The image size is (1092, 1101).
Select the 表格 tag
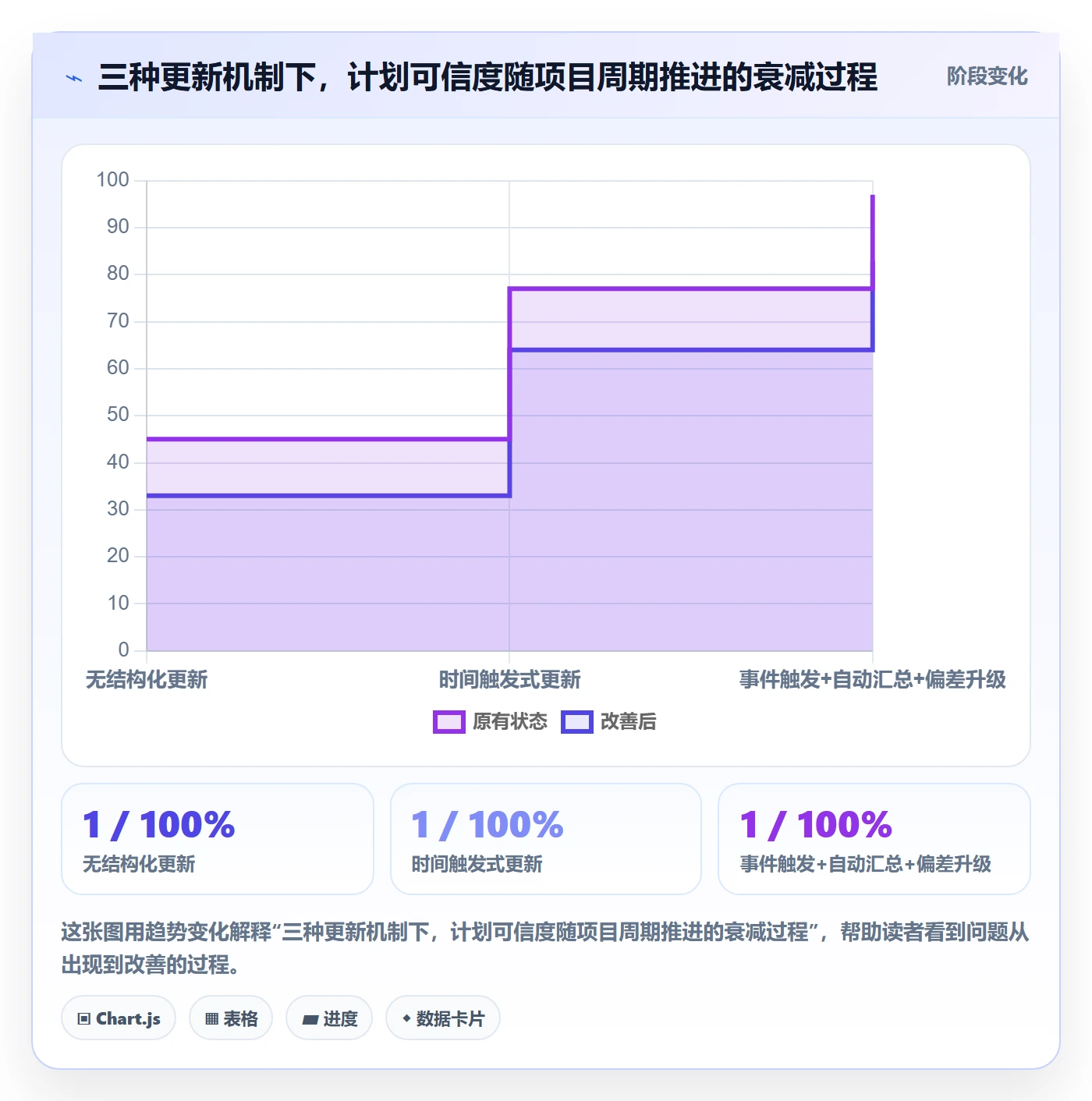pos(231,1018)
